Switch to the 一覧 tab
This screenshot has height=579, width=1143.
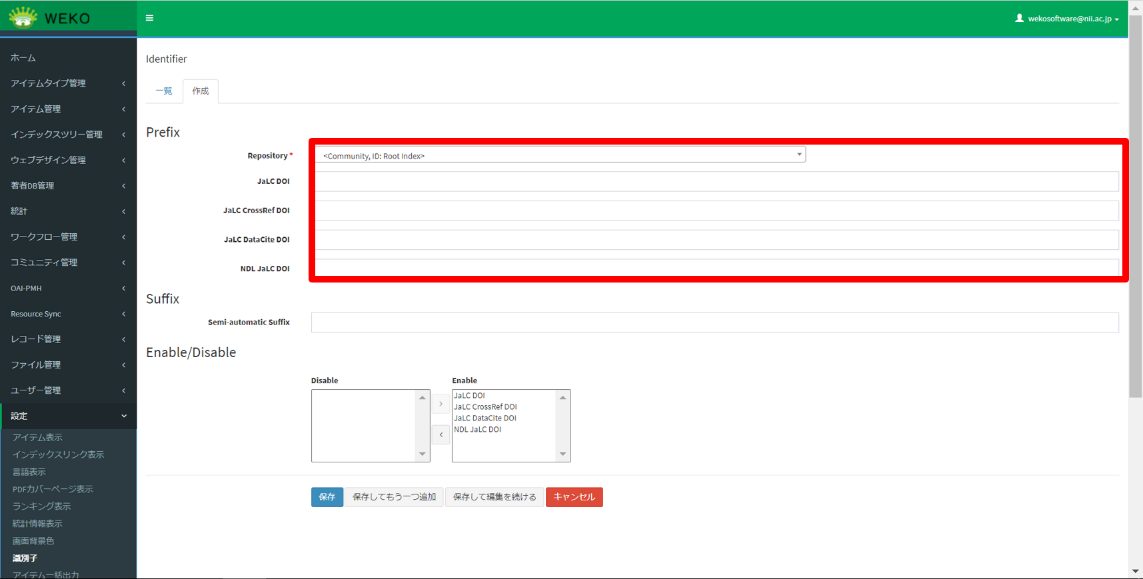coord(163,91)
